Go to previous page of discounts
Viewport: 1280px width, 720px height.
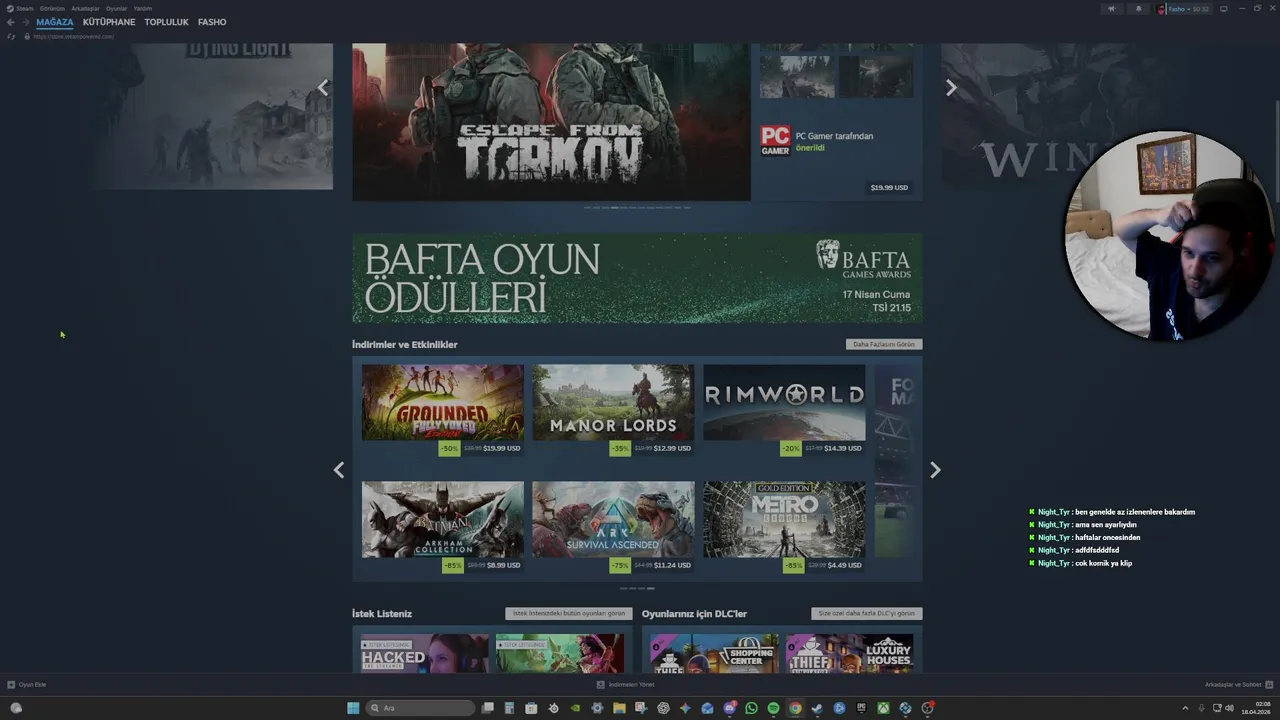(339, 470)
